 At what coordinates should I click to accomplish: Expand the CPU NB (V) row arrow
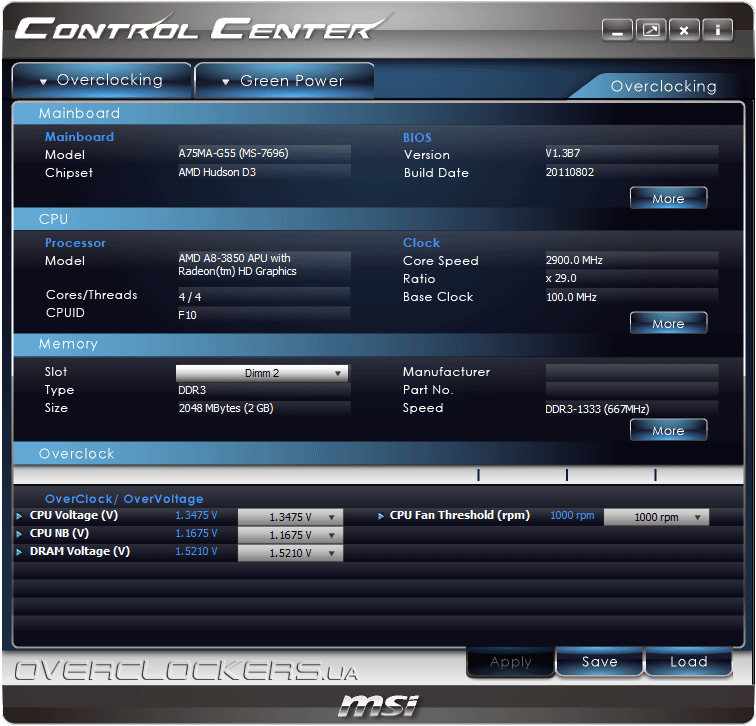pyautogui.click(x=19, y=534)
